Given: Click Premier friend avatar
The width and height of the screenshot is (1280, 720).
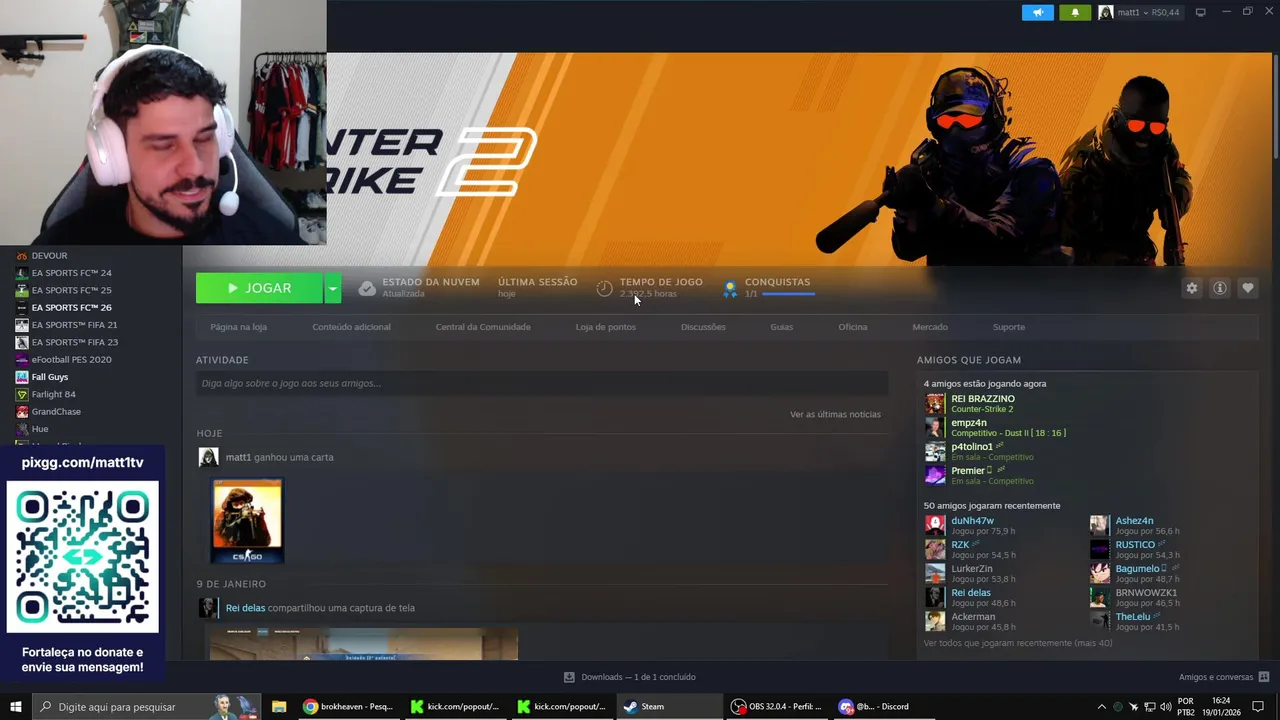Looking at the screenshot, I should point(935,475).
